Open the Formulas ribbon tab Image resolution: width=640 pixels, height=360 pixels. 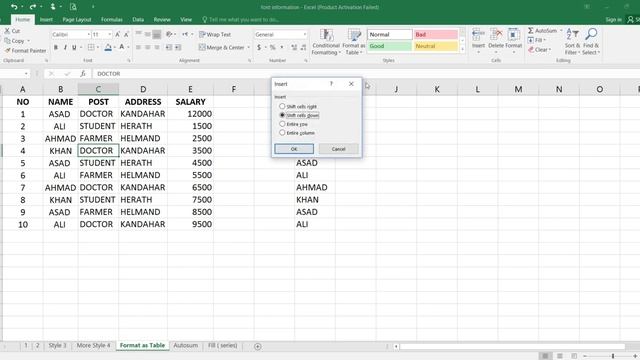click(111, 20)
